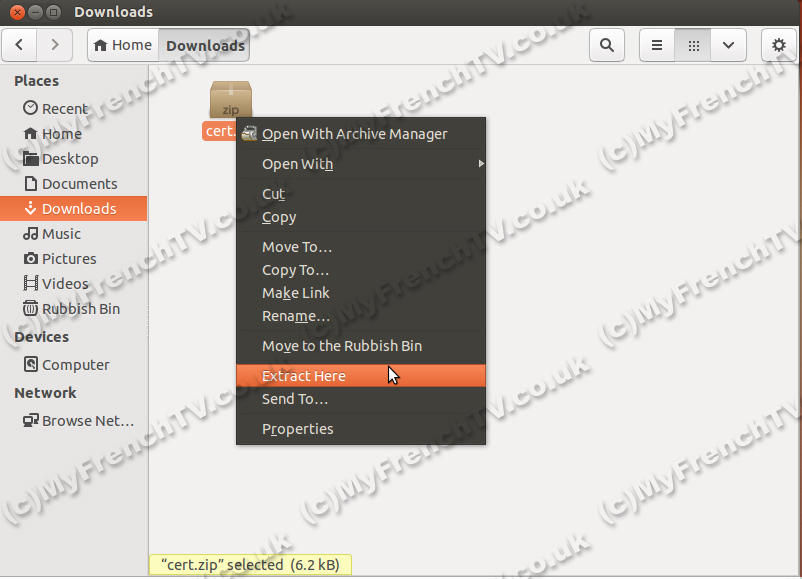Viewport: 802px width, 579px height.
Task: Select Computer under Devices
Action: (x=75, y=365)
